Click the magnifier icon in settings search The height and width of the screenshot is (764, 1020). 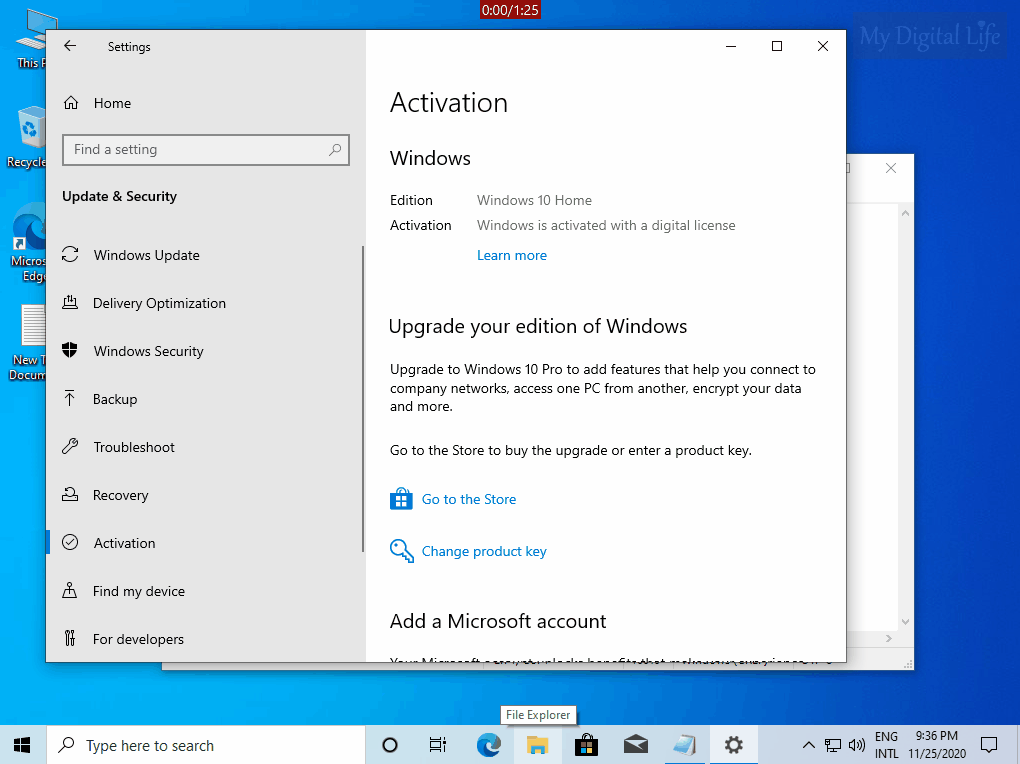(x=335, y=150)
